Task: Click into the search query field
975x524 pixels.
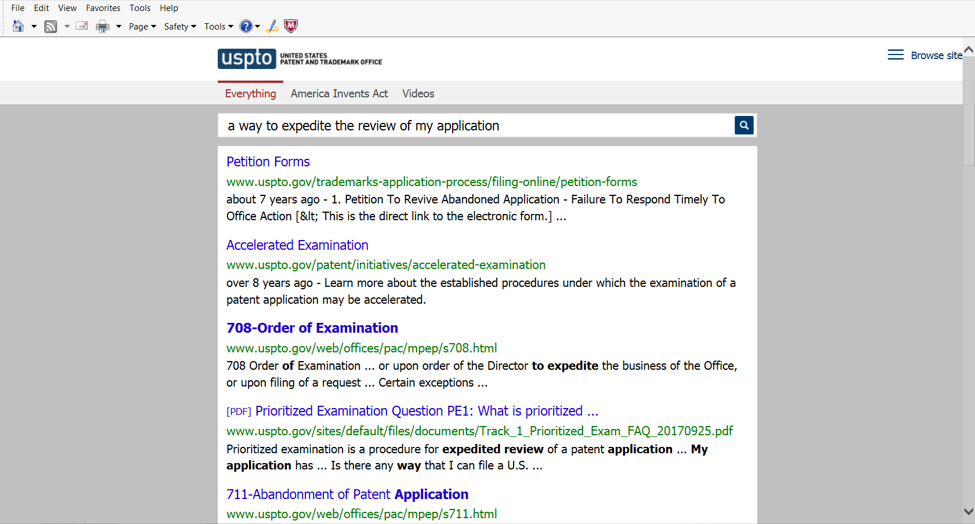Action: [x=476, y=126]
